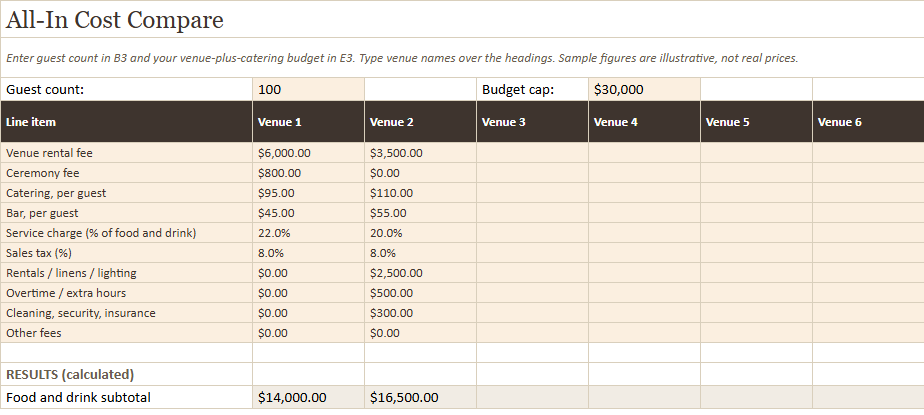Select Venue 2 food and drink subtotal $16,500.00
This screenshot has height=415, width=924.
tap(420, 397)
